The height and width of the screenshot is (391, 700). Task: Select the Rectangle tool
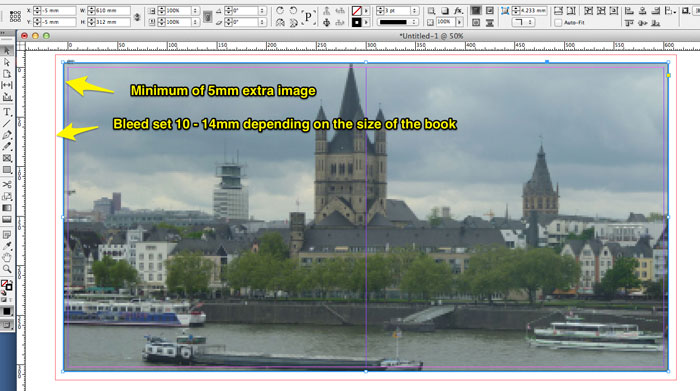tap(7, 170)
